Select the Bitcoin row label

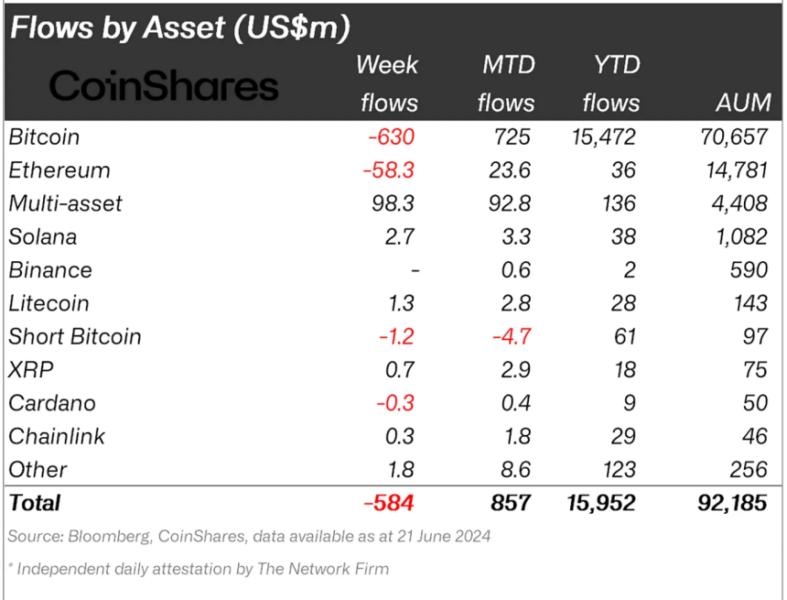[x=43, y=137]
